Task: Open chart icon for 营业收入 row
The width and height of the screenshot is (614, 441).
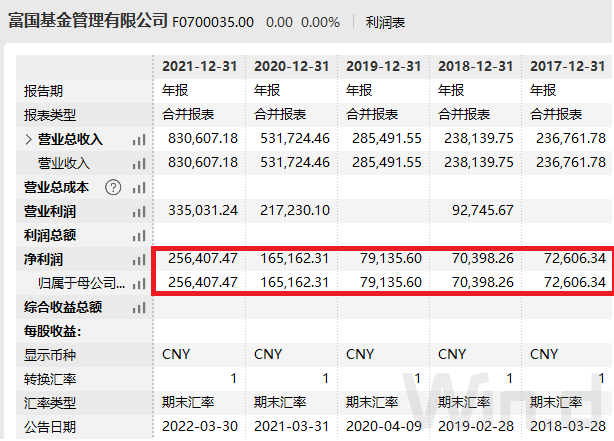Action: click(x=139, y=164)
